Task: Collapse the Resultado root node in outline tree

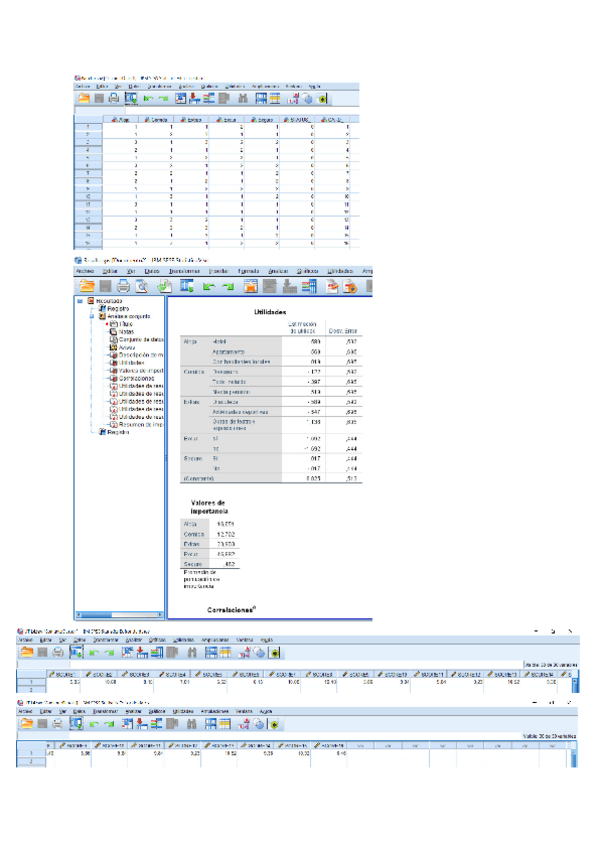Action: coord(82,300)
